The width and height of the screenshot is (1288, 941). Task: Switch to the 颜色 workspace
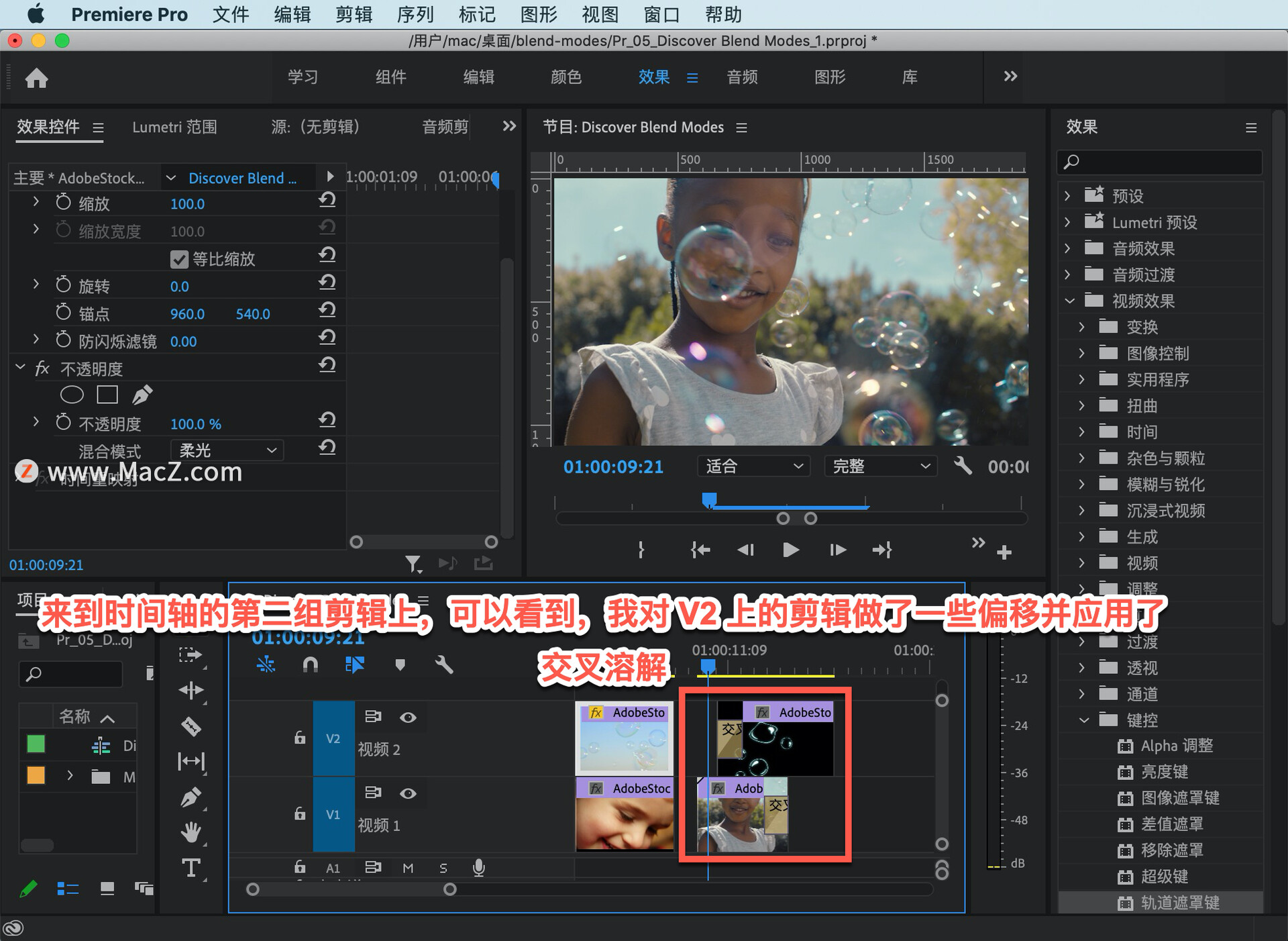point(566,77)
